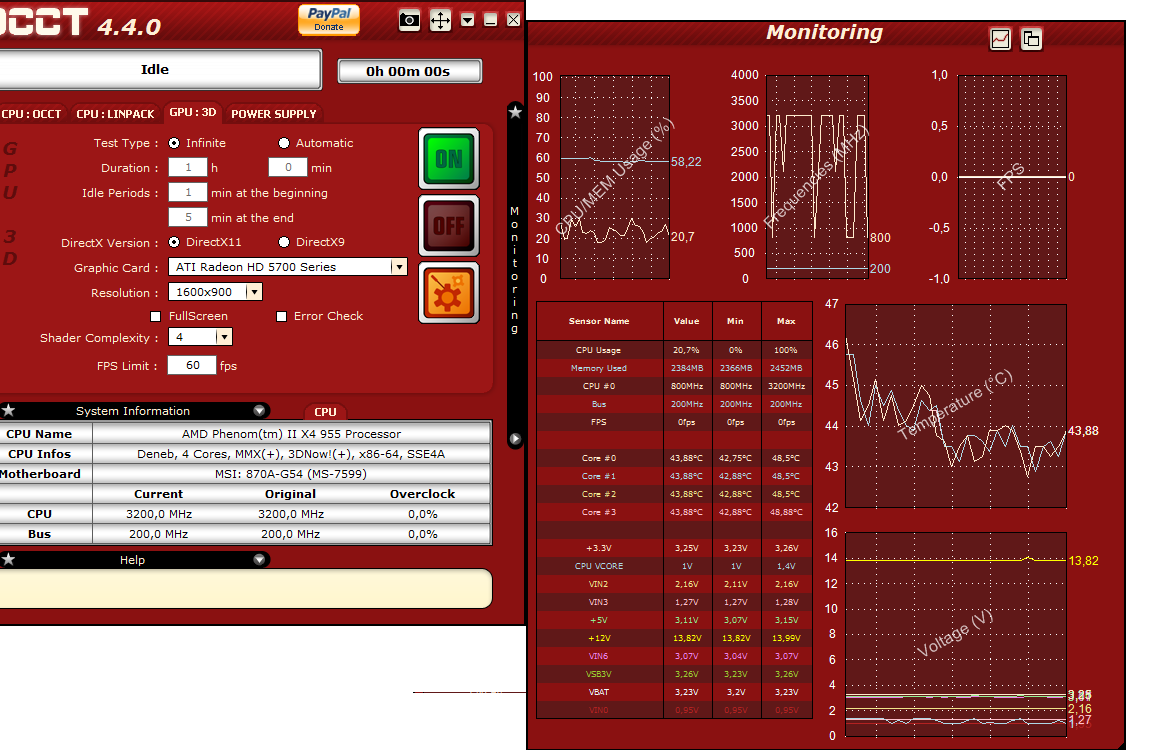Click the Min column header
This screenshot has height=750, width=1174.
735,321
